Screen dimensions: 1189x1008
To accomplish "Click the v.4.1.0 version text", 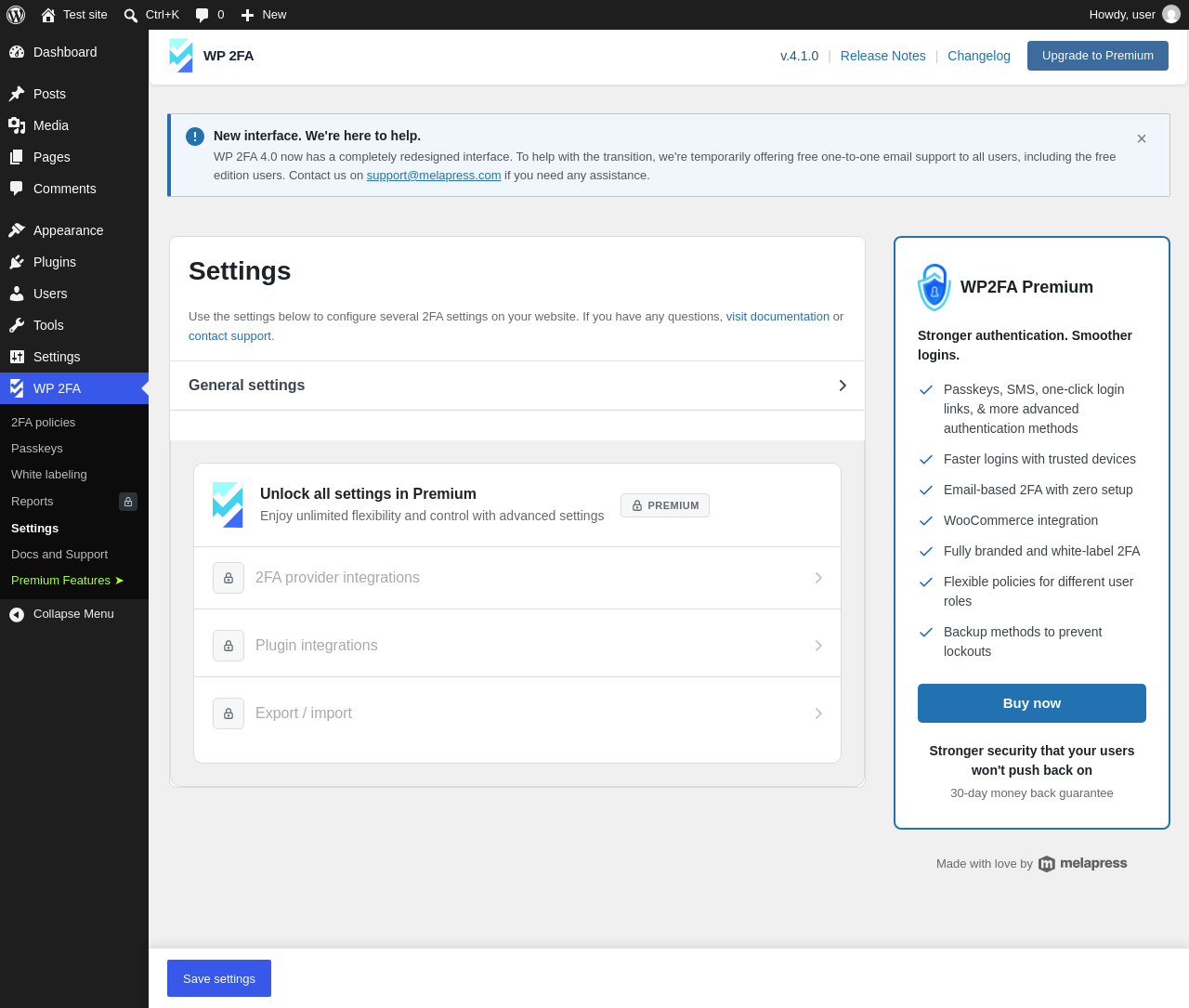I will pos(800,56).
